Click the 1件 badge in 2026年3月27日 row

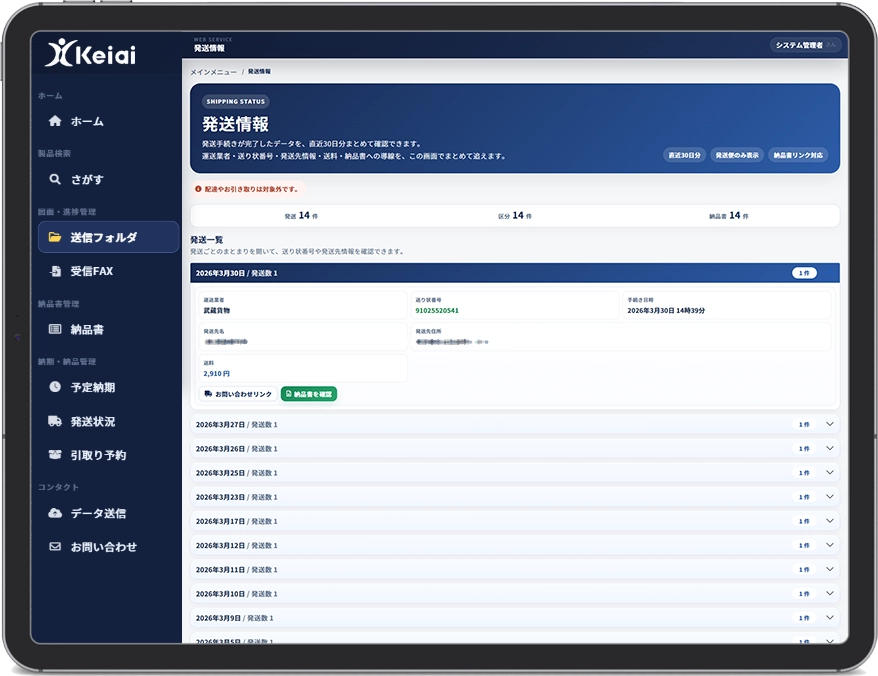point(804,425)
